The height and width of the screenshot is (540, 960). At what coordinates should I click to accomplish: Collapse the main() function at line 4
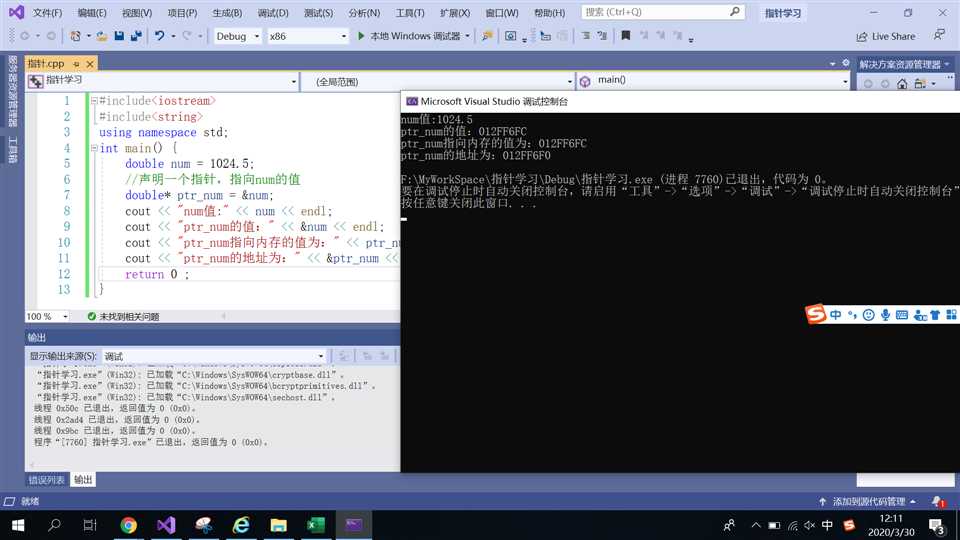[94, 148]
